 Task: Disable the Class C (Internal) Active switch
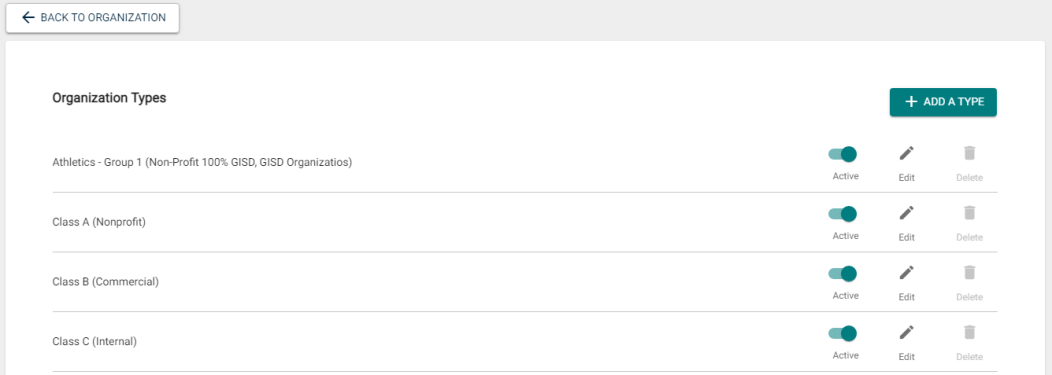(843, 333)
